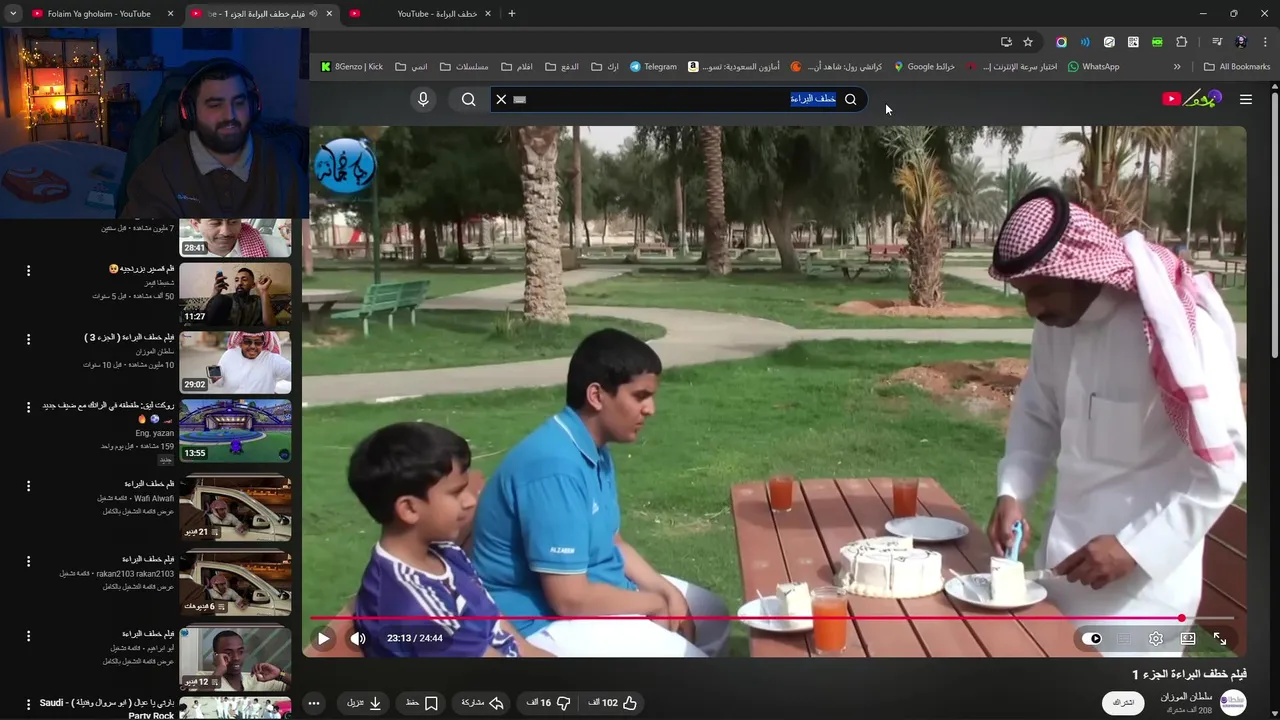Open the مسلسلات bookmarks folder
This screenshot has width=1280, height=720.
[x=464, y=67]
